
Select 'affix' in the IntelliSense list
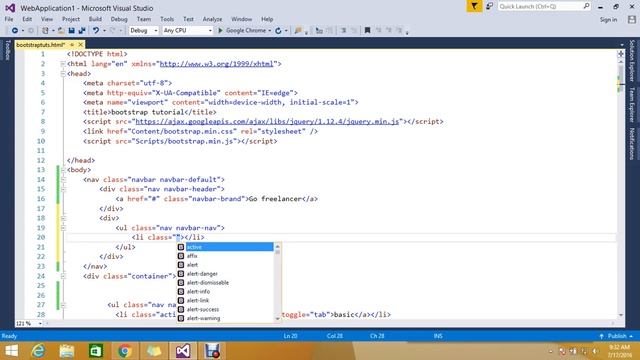[x=225, y=256]
